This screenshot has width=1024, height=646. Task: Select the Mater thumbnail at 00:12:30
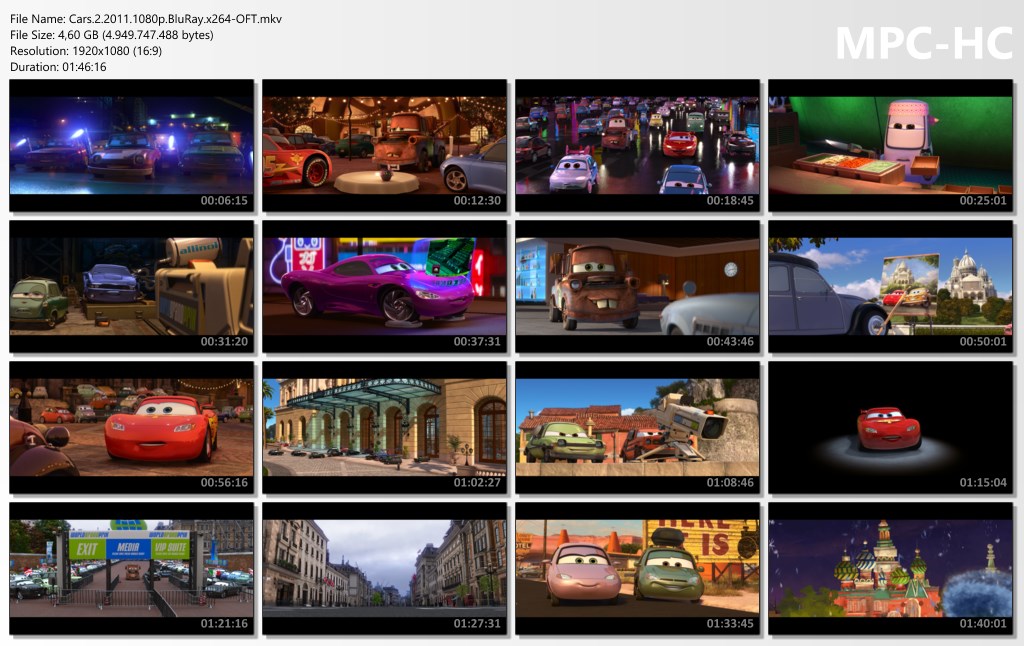tap(385, 146)
